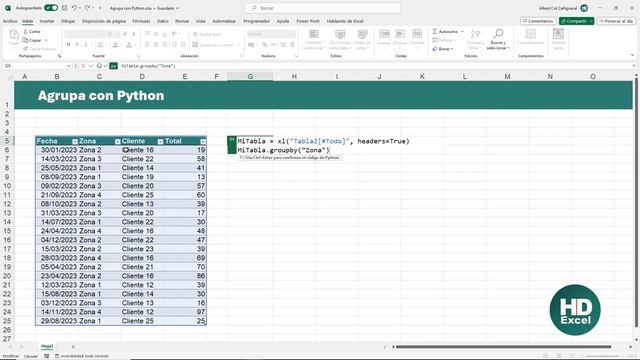This screenshot has height=360, width=640.
Task: Toggle the Autoguardado switch
Action: 51,8
